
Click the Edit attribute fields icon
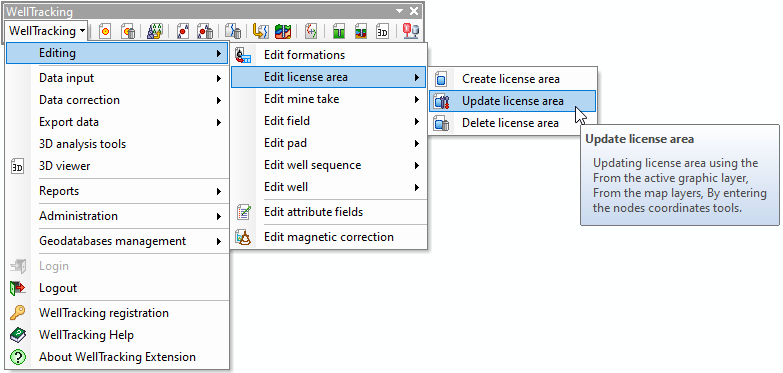pyautogui.click(x=243, y=212)
